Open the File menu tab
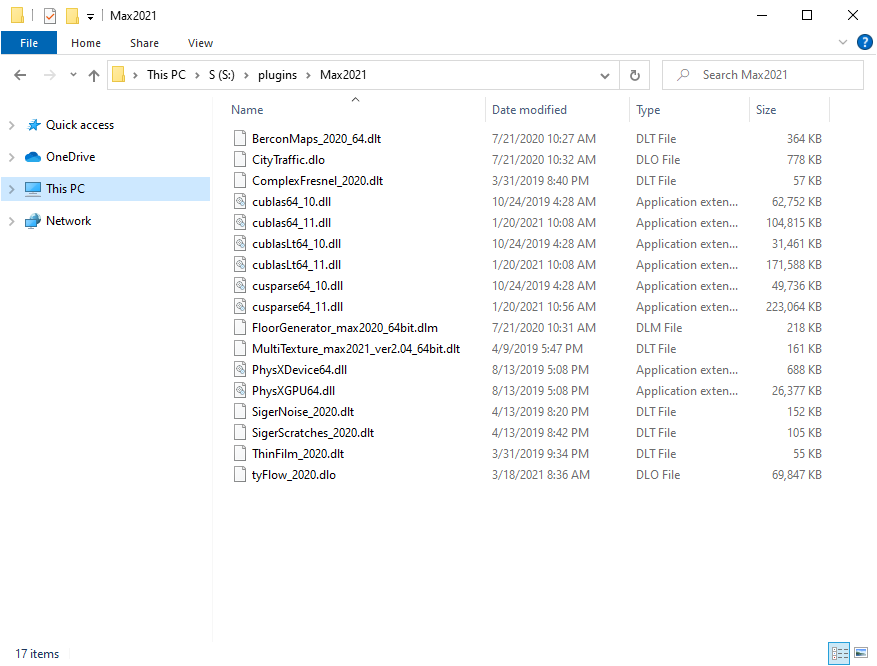Image resolution: width=877 pixels, height=666 pixels. 29,43
